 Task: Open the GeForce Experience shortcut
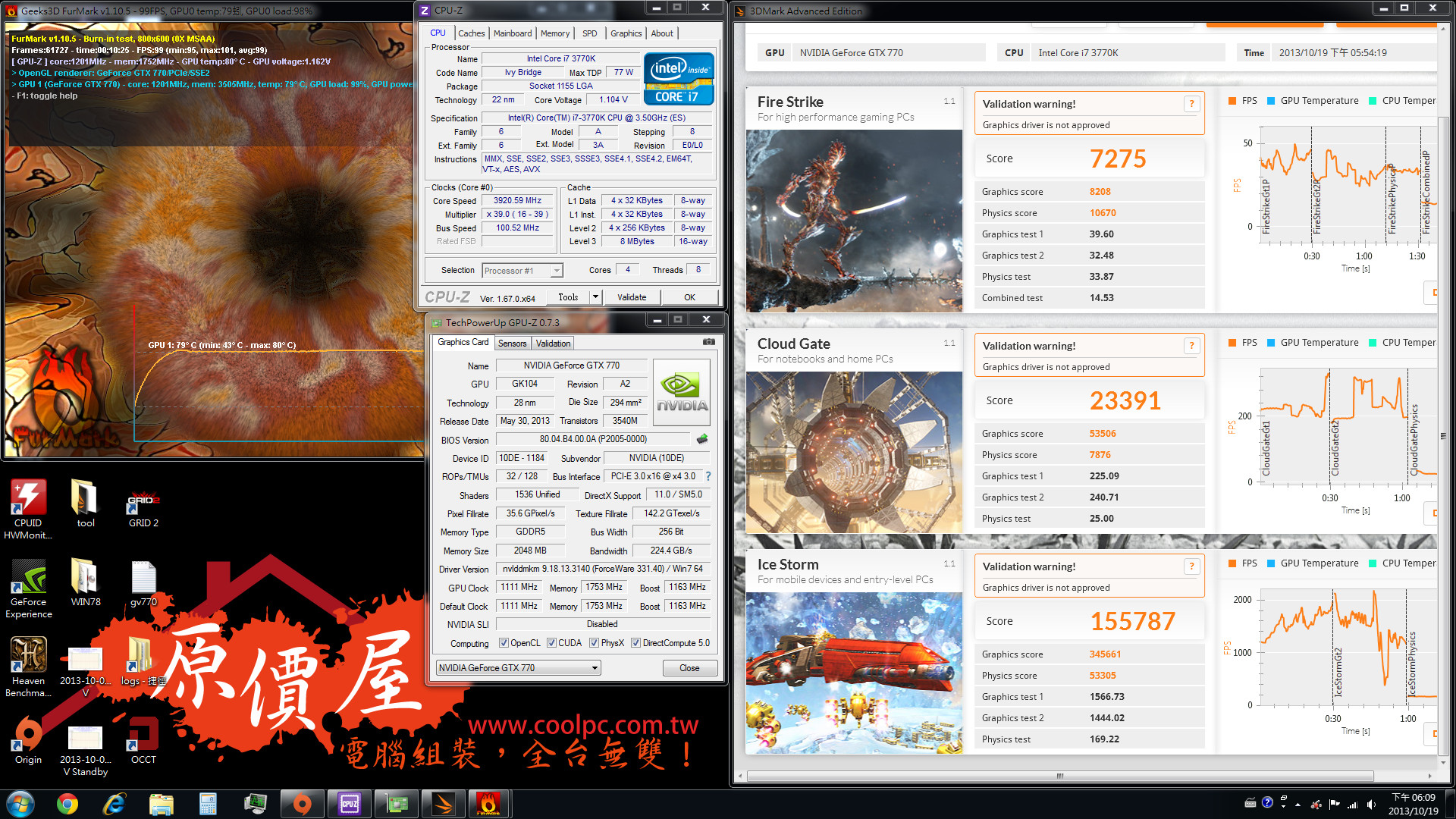tap(29, 589)
